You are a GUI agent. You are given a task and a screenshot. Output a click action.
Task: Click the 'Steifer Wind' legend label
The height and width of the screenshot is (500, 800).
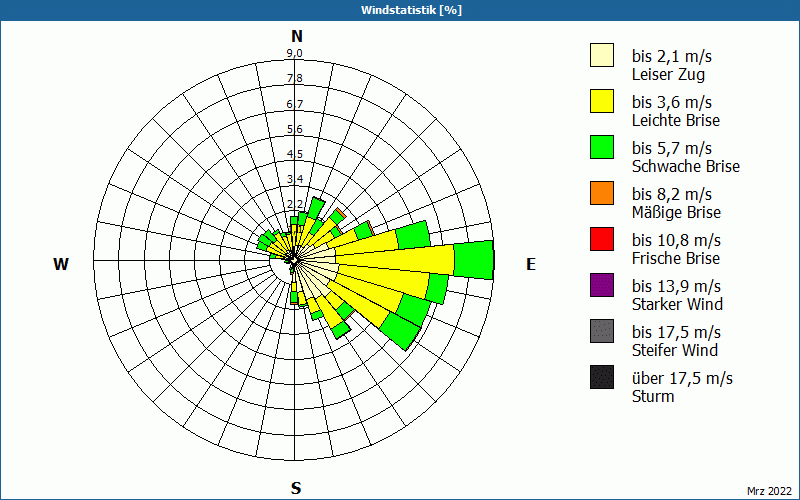tap(674, 350)
